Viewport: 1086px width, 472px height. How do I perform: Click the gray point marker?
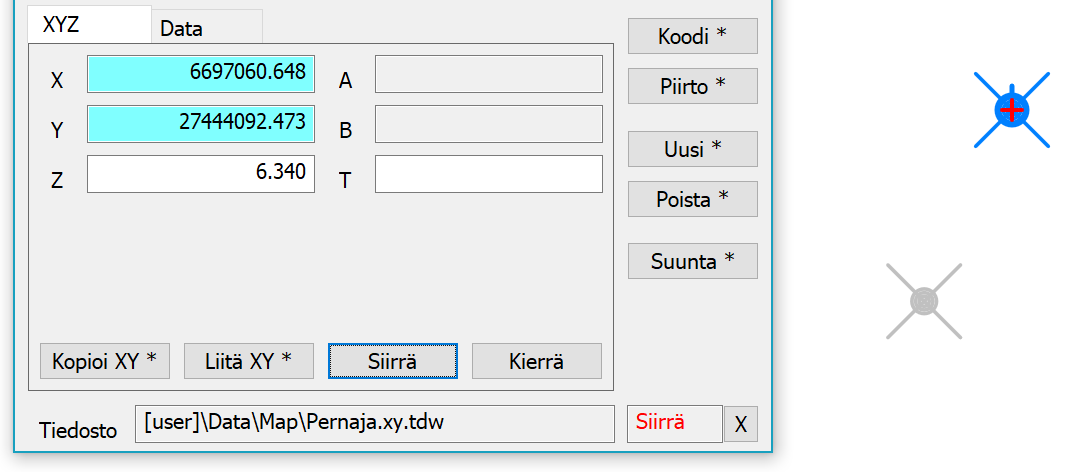click(x=924, y=300)
